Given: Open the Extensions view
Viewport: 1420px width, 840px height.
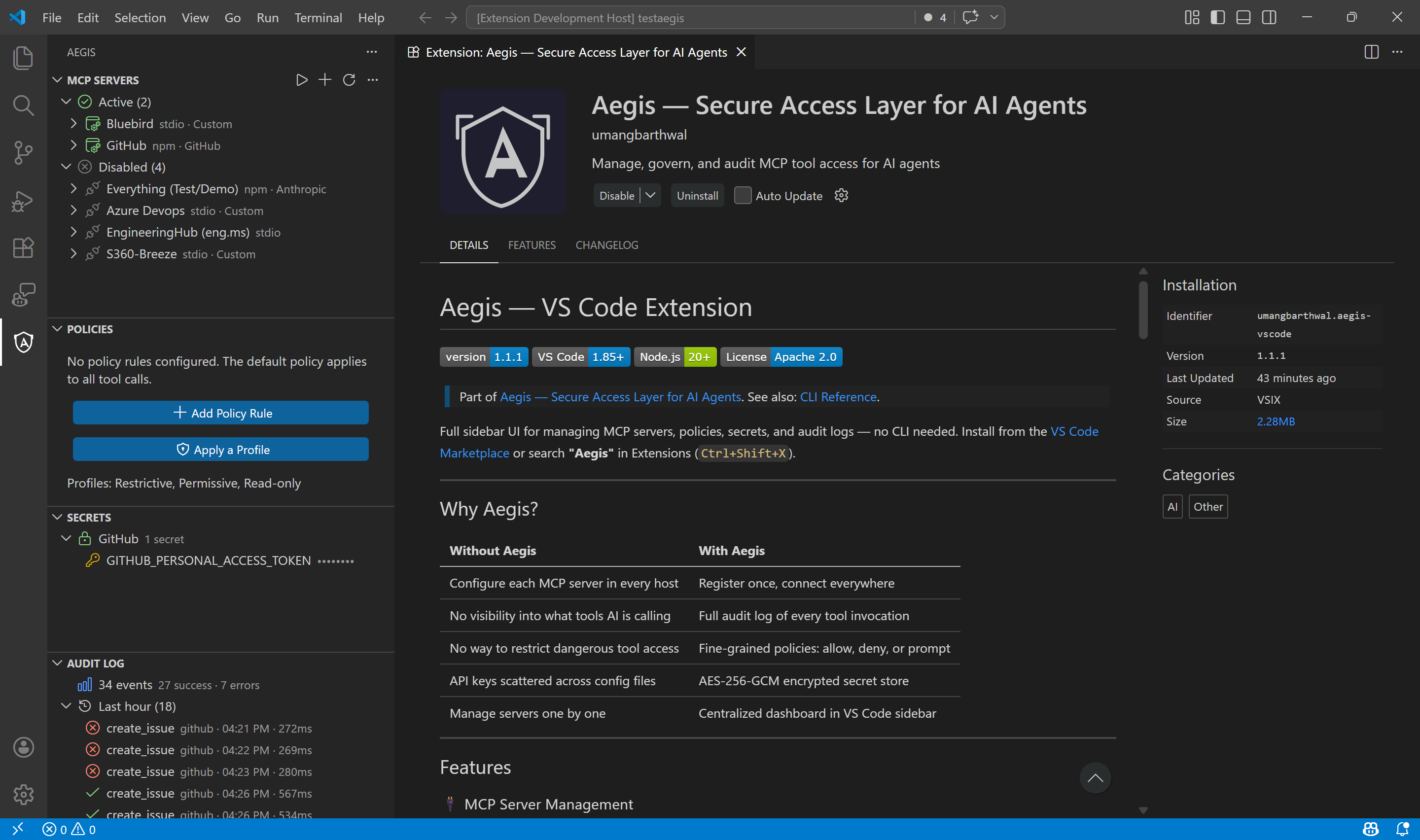Looking at the screenshot, I should click(x=23, y=248).
